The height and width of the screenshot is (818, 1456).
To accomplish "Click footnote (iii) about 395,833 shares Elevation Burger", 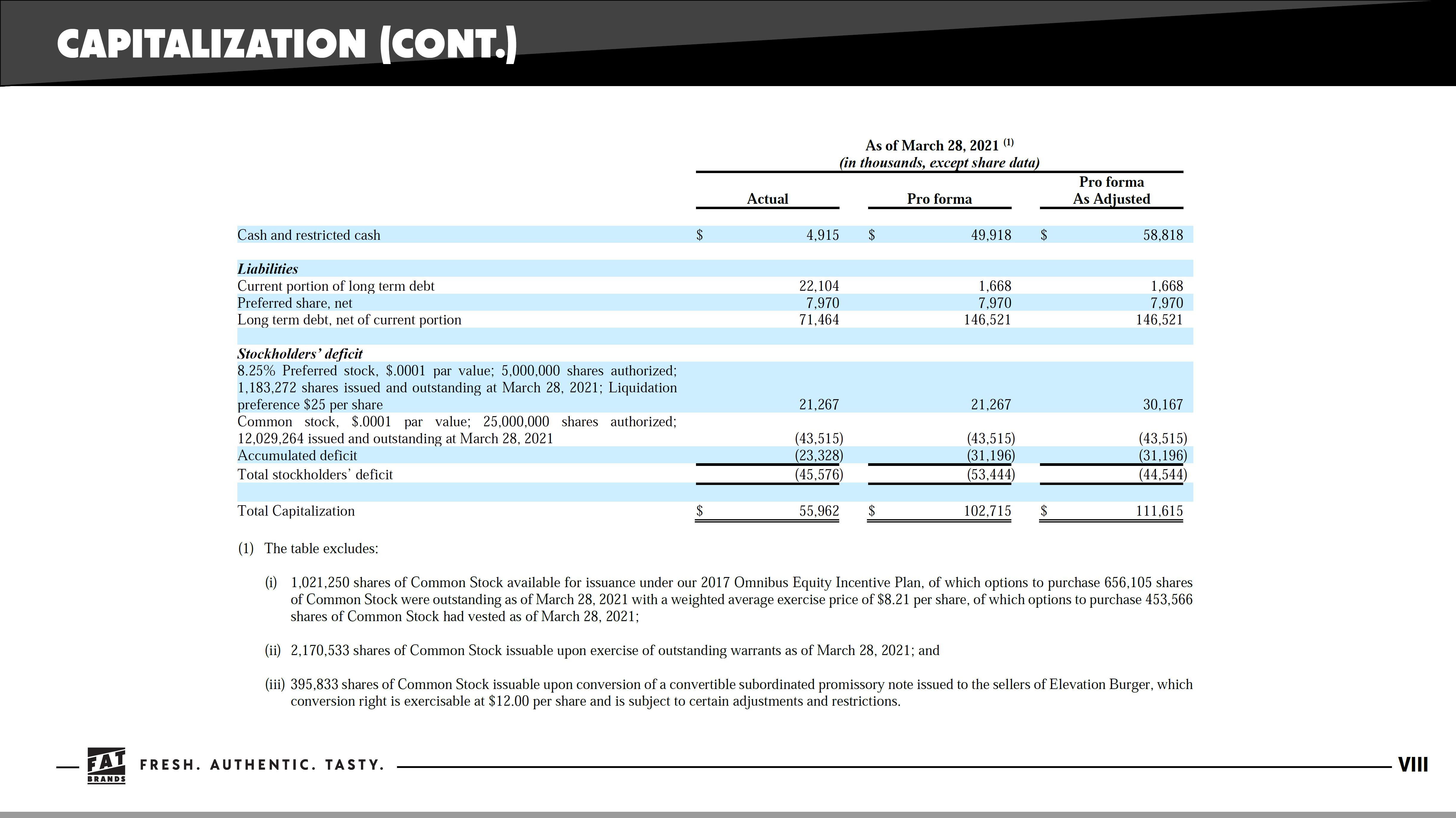I will [742, 693].
